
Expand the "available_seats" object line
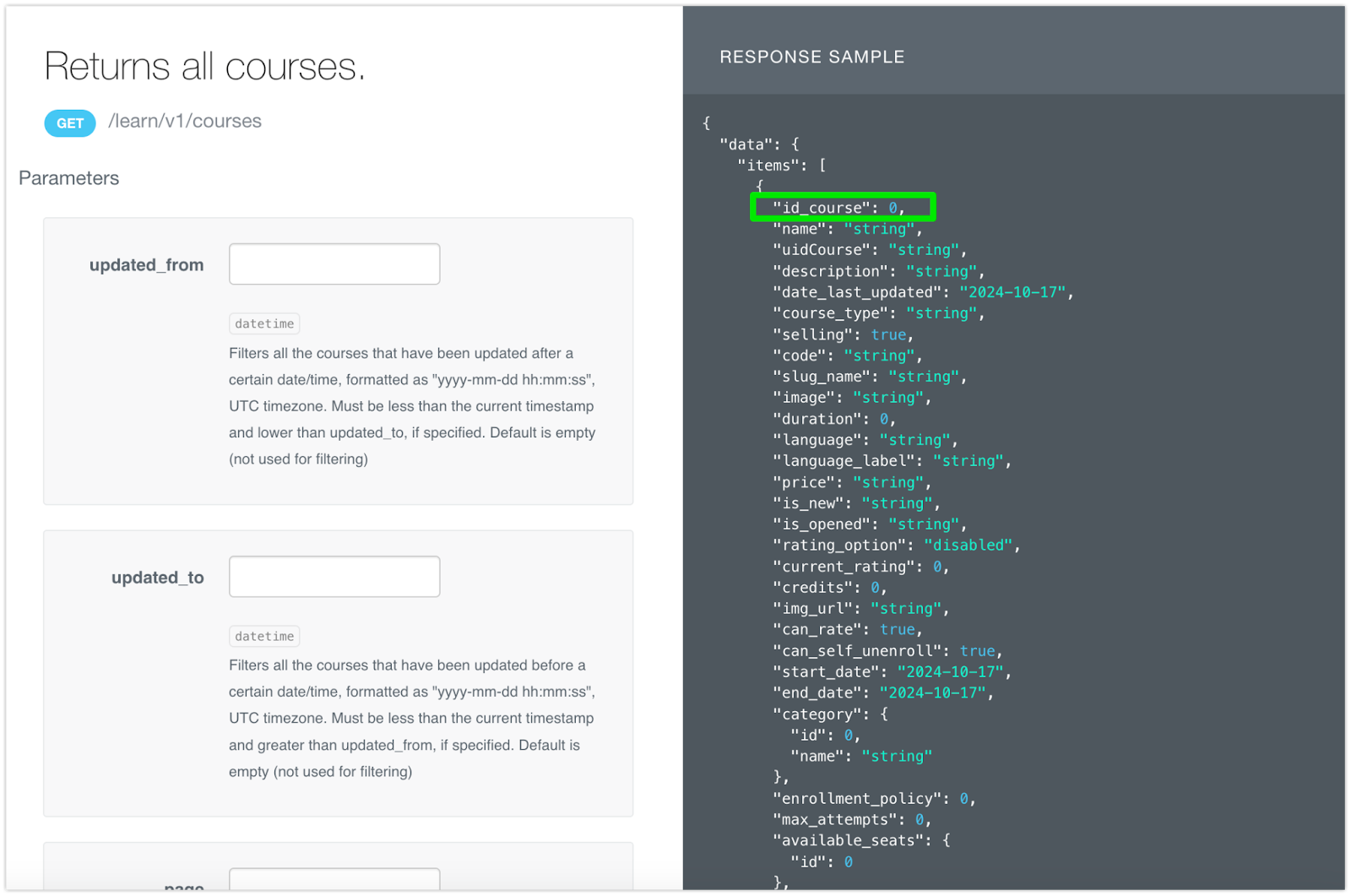point(860,840)
